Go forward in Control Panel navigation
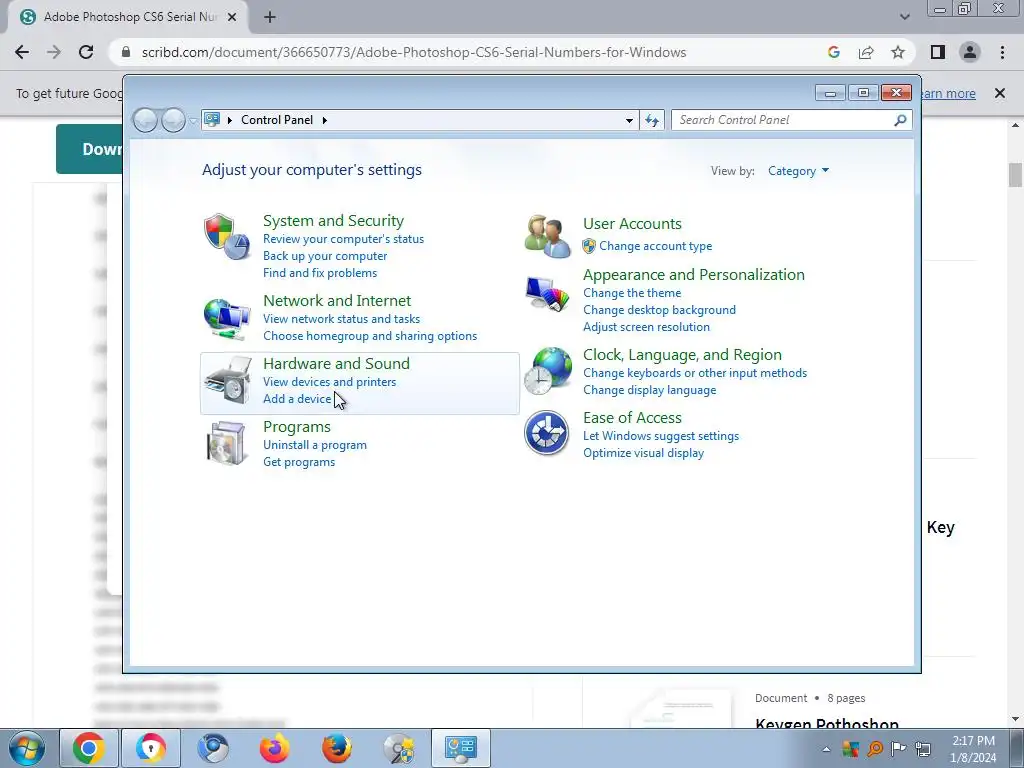This screenshot has width=1024, height=768. click(x=173, y=120)
